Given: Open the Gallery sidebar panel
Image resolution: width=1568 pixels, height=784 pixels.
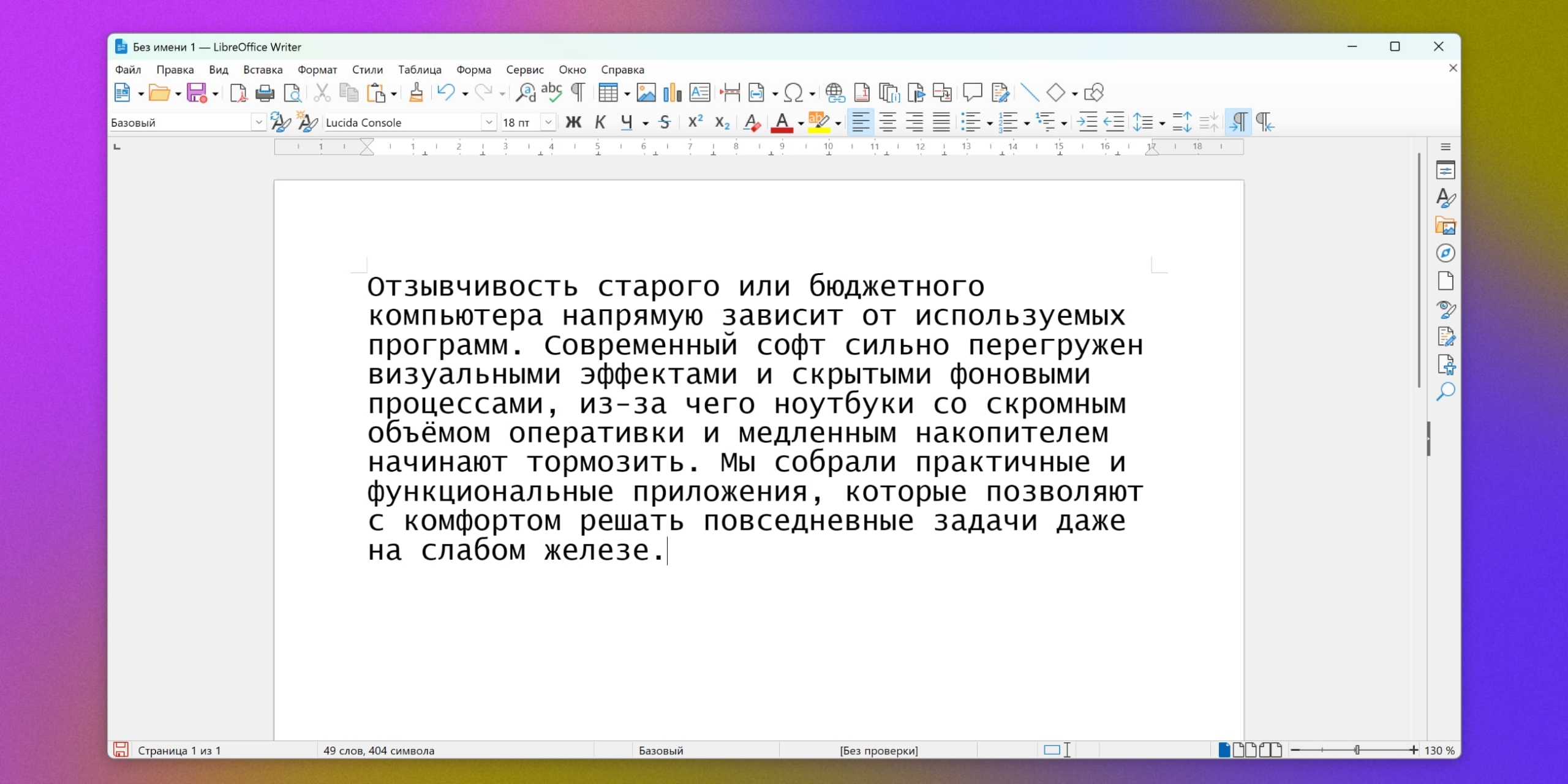Looking at the screenshot, I should tap(1445, 225).
